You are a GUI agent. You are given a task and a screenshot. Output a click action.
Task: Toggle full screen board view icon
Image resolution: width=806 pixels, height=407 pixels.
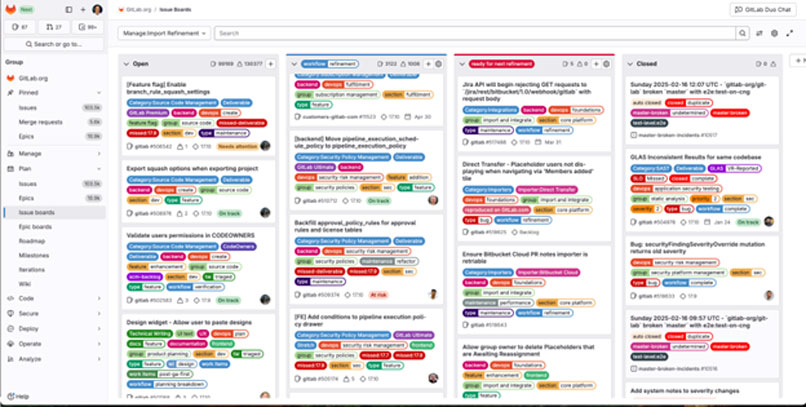click(788, 33)
